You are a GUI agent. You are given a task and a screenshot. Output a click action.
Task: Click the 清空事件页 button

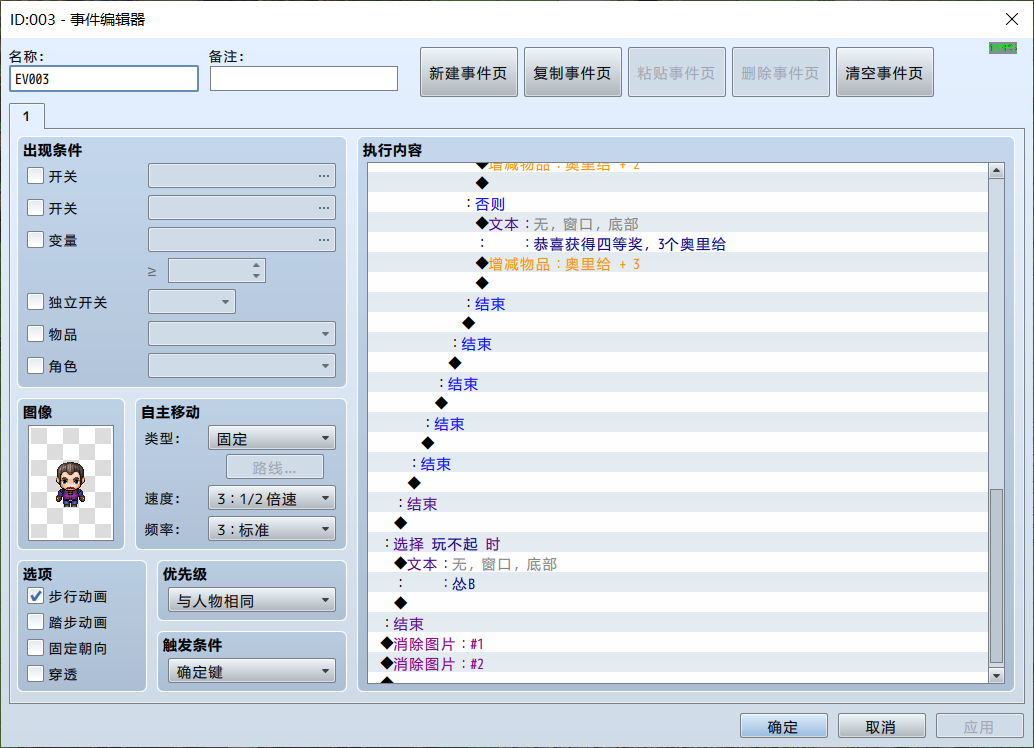point(884,73)
